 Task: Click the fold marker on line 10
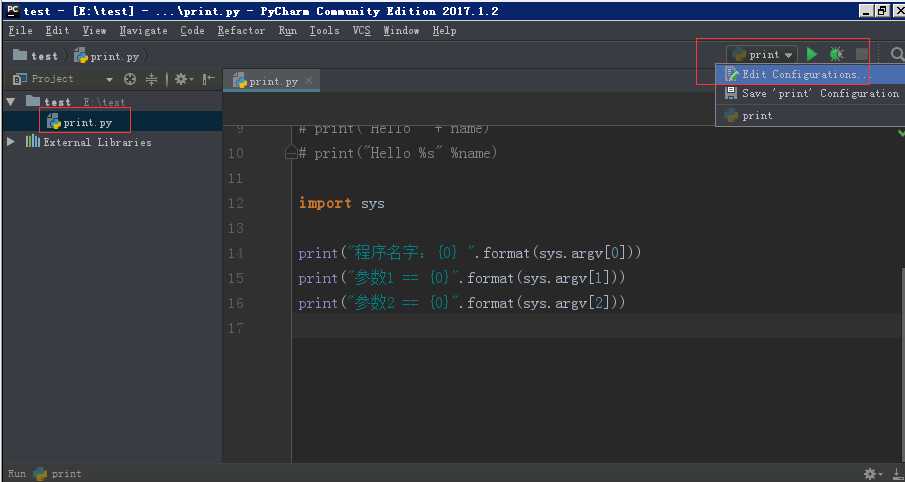coord(291,153)
